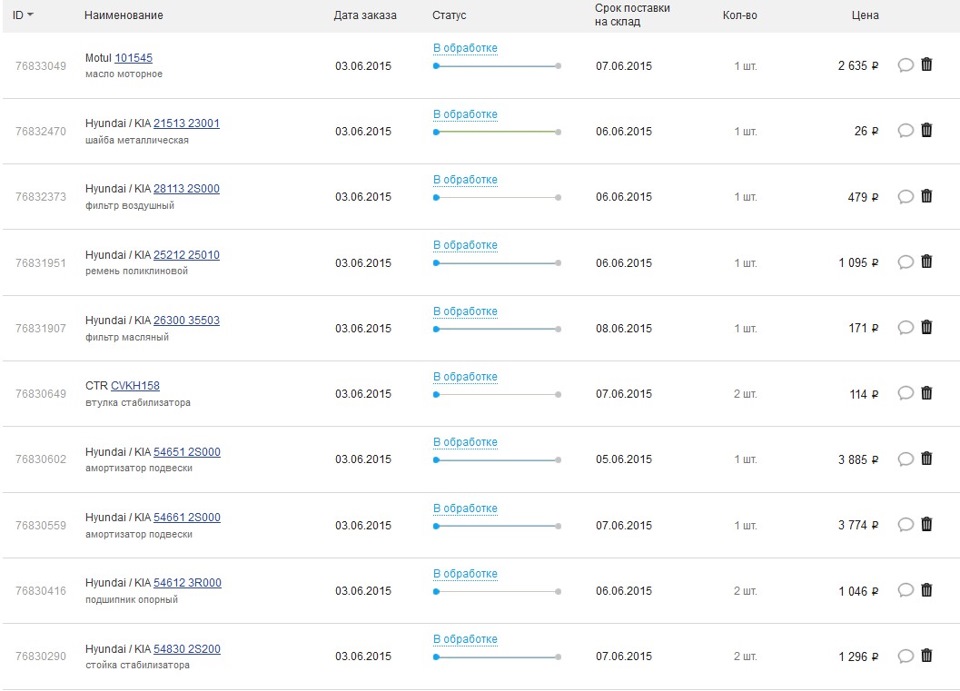
Task: Open comment icon for order 76830290
Action: point(906,656)
